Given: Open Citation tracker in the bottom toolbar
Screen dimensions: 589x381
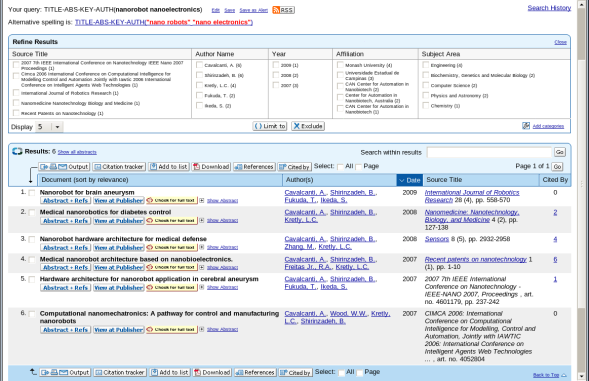Looking at the screenshot, I should coord(120,372).
